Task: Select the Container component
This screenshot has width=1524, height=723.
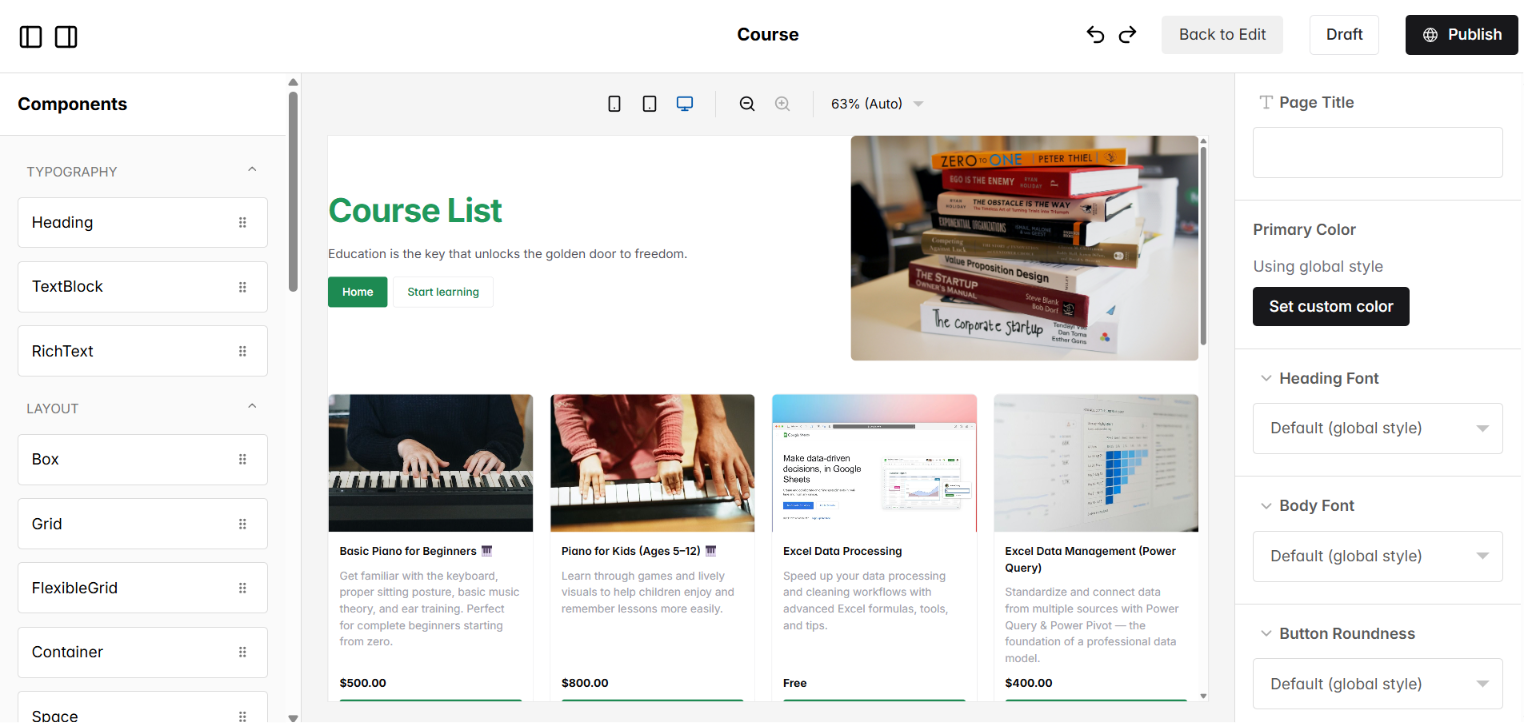Action: (143, 652)
